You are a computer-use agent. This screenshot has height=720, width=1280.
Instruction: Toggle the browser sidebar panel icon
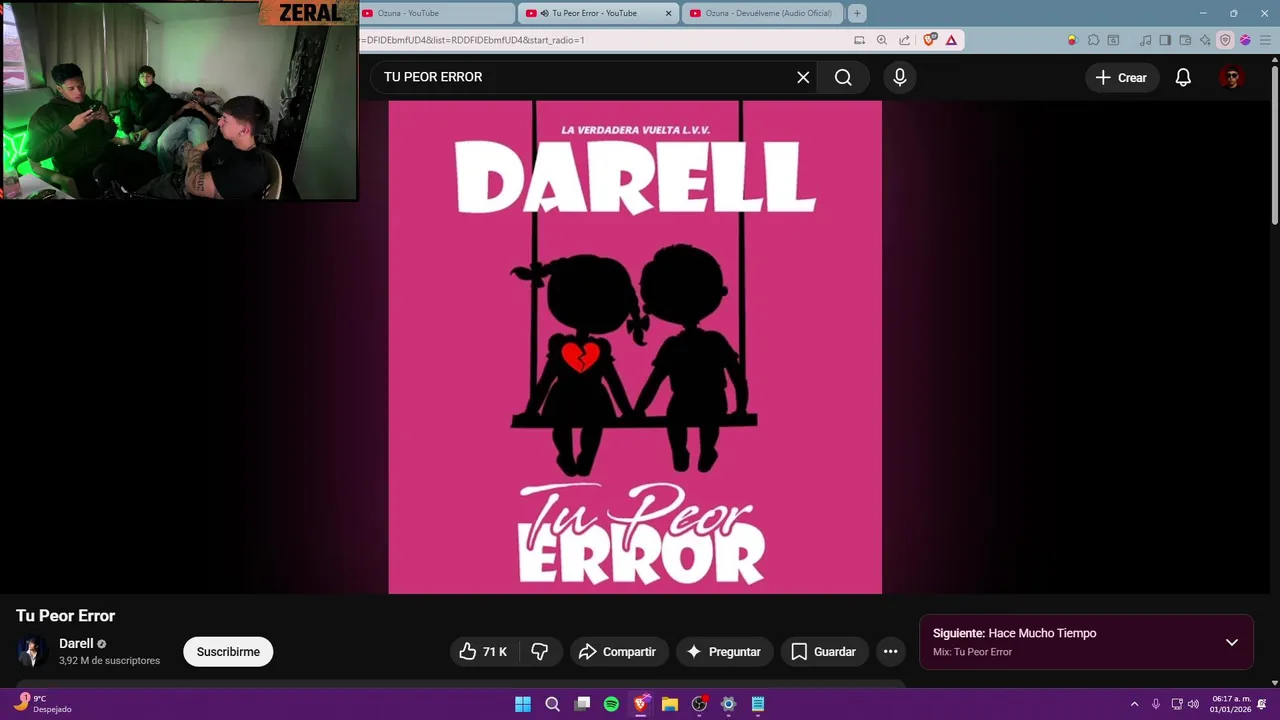(x=1165, y=40)
